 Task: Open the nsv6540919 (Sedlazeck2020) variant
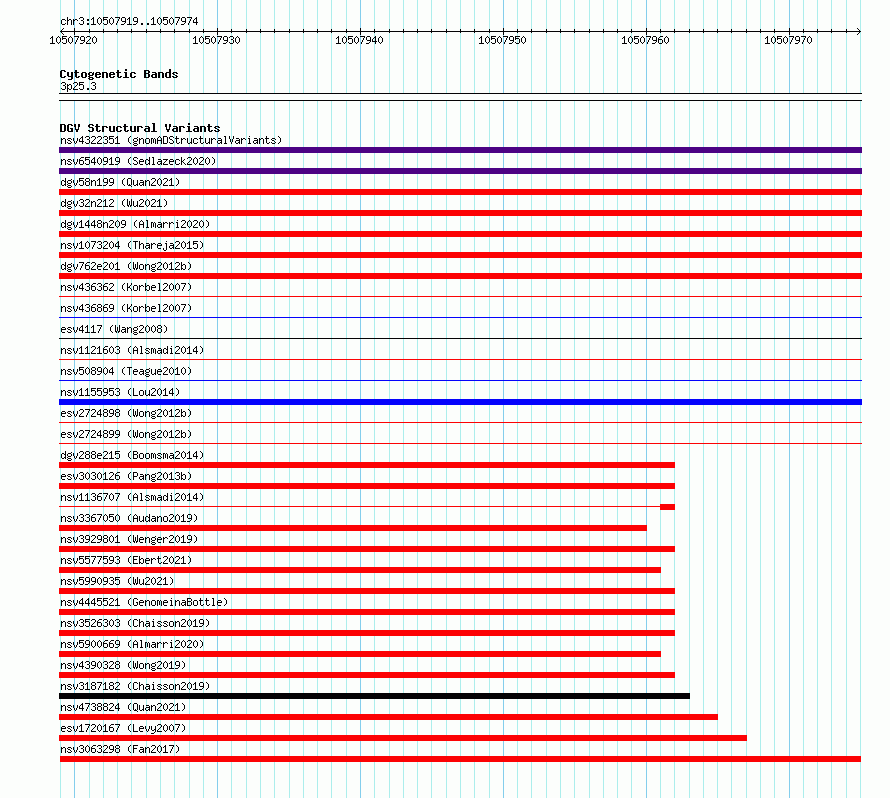[138, 161]
